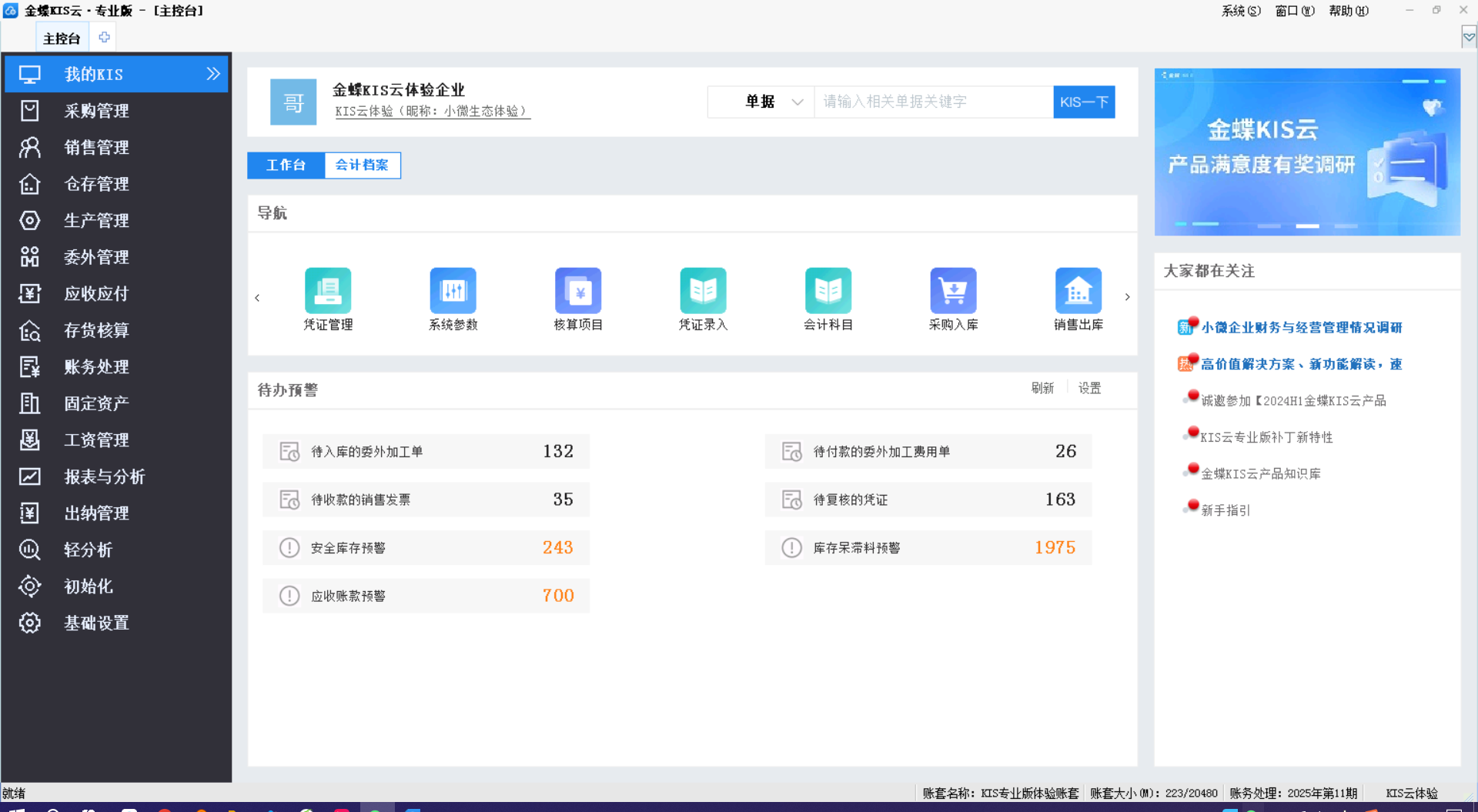The width and height of the screenshot is (1478, 812).
Task: Switch to the 会计档案 tab
Action: 362,165
